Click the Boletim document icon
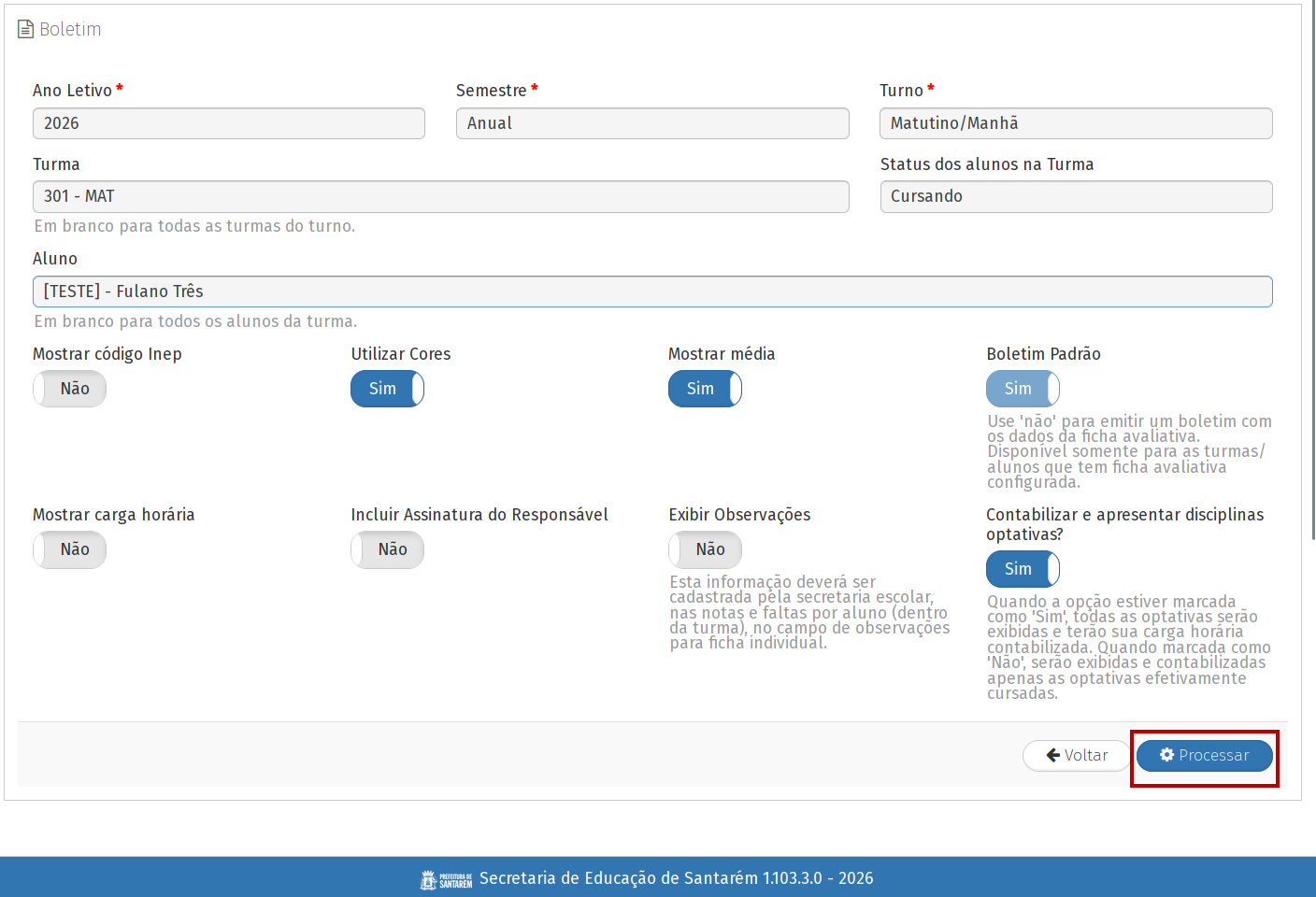This screenshot has width=1316, height=897. 25,30
